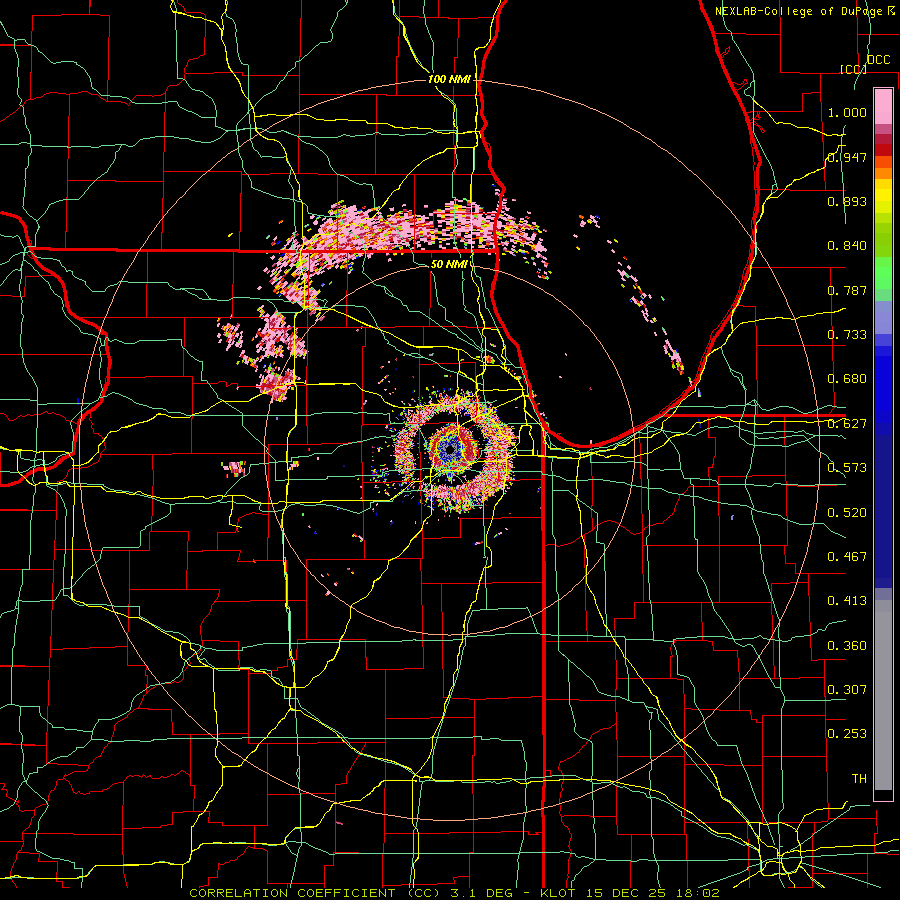Click the 0.253 legend value
900x900 pixels.
tap(847, 734)
